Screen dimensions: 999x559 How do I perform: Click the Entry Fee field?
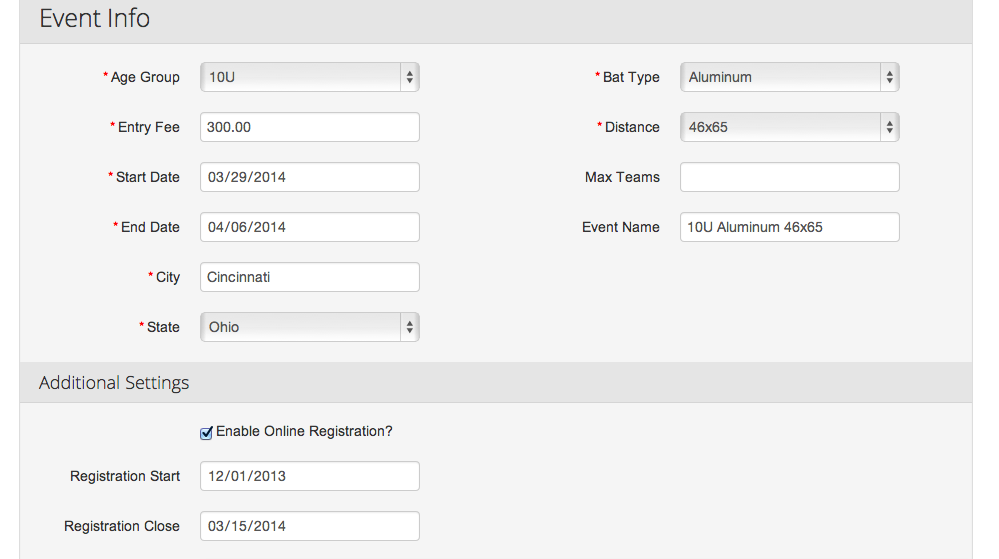tap(310, 127)
